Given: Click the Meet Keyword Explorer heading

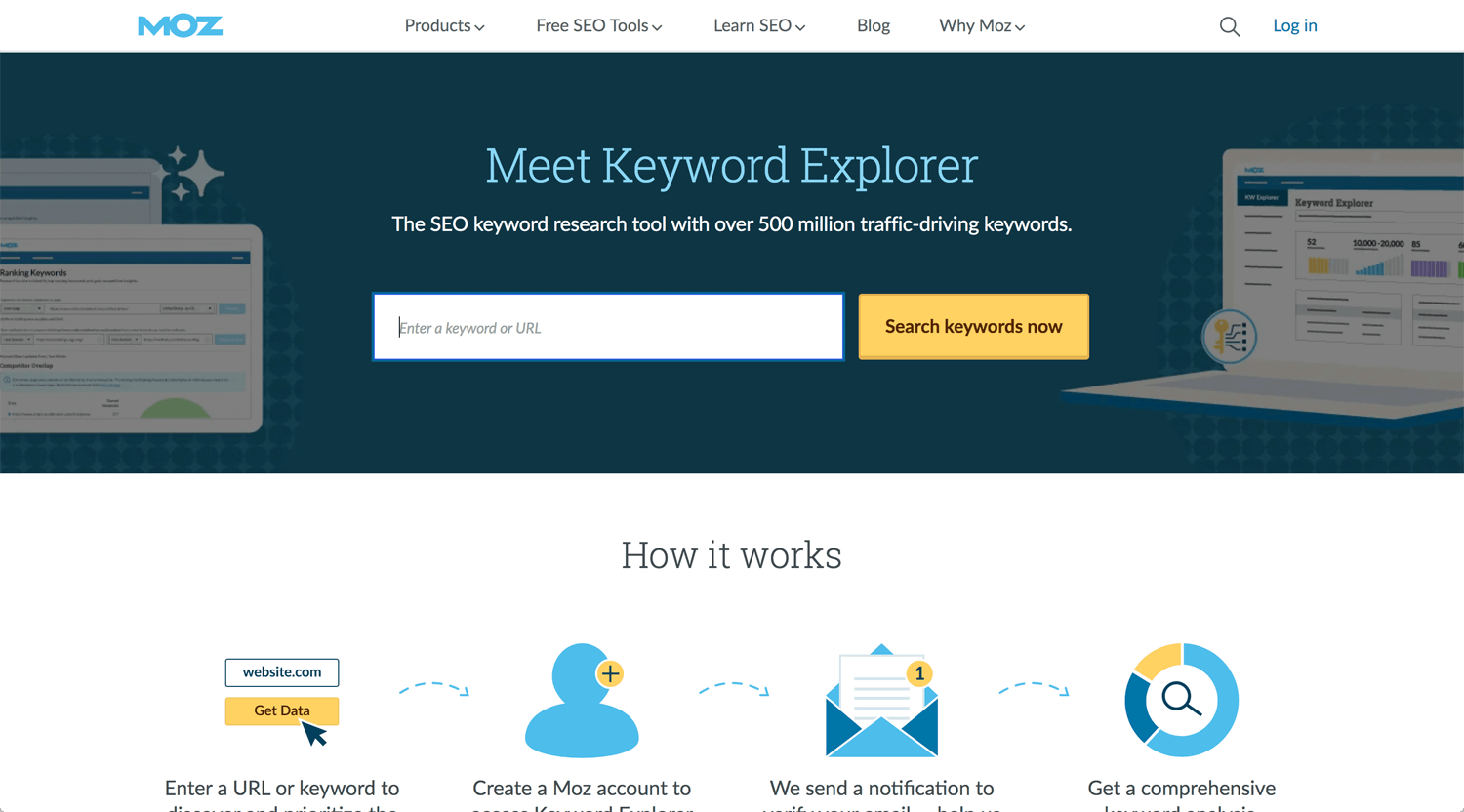Looking at the screenshot, I should [732, 165].
